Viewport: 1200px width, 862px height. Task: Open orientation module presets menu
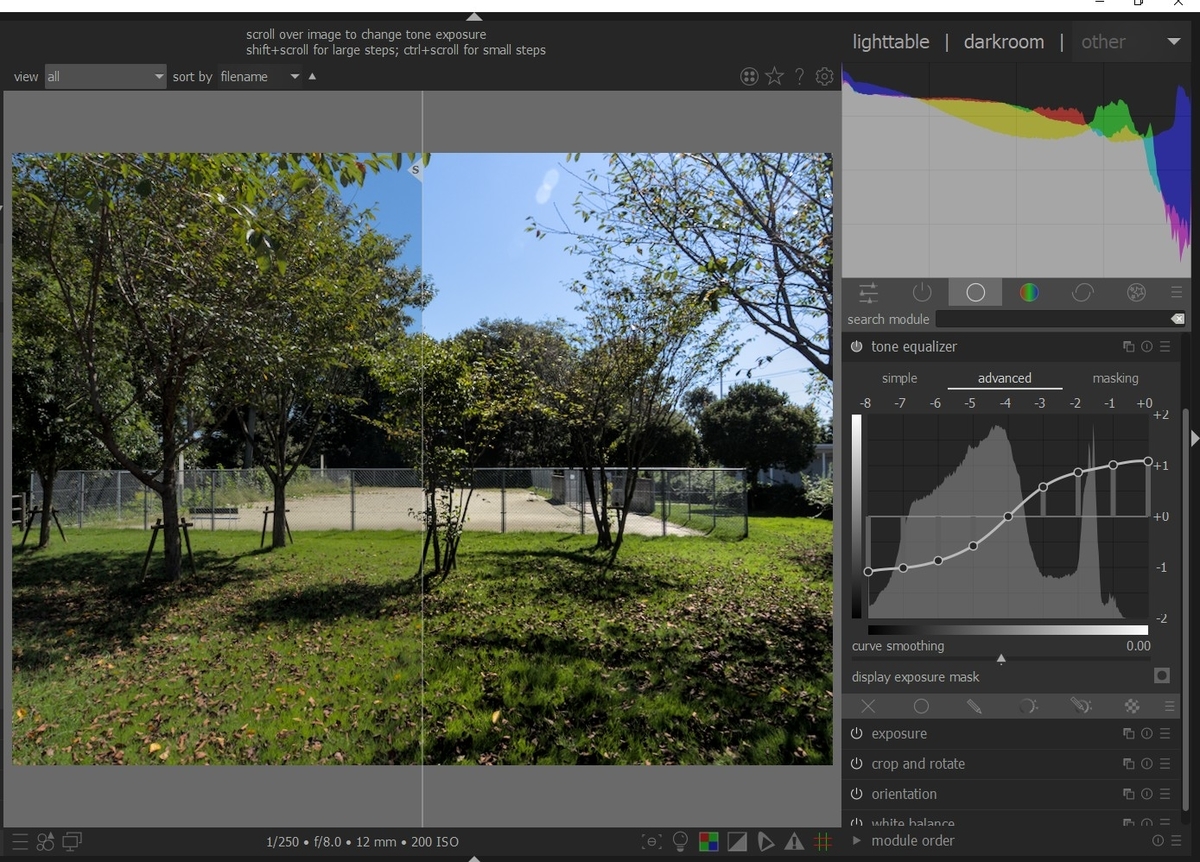pyautogui.click(x=1165, y=794)
